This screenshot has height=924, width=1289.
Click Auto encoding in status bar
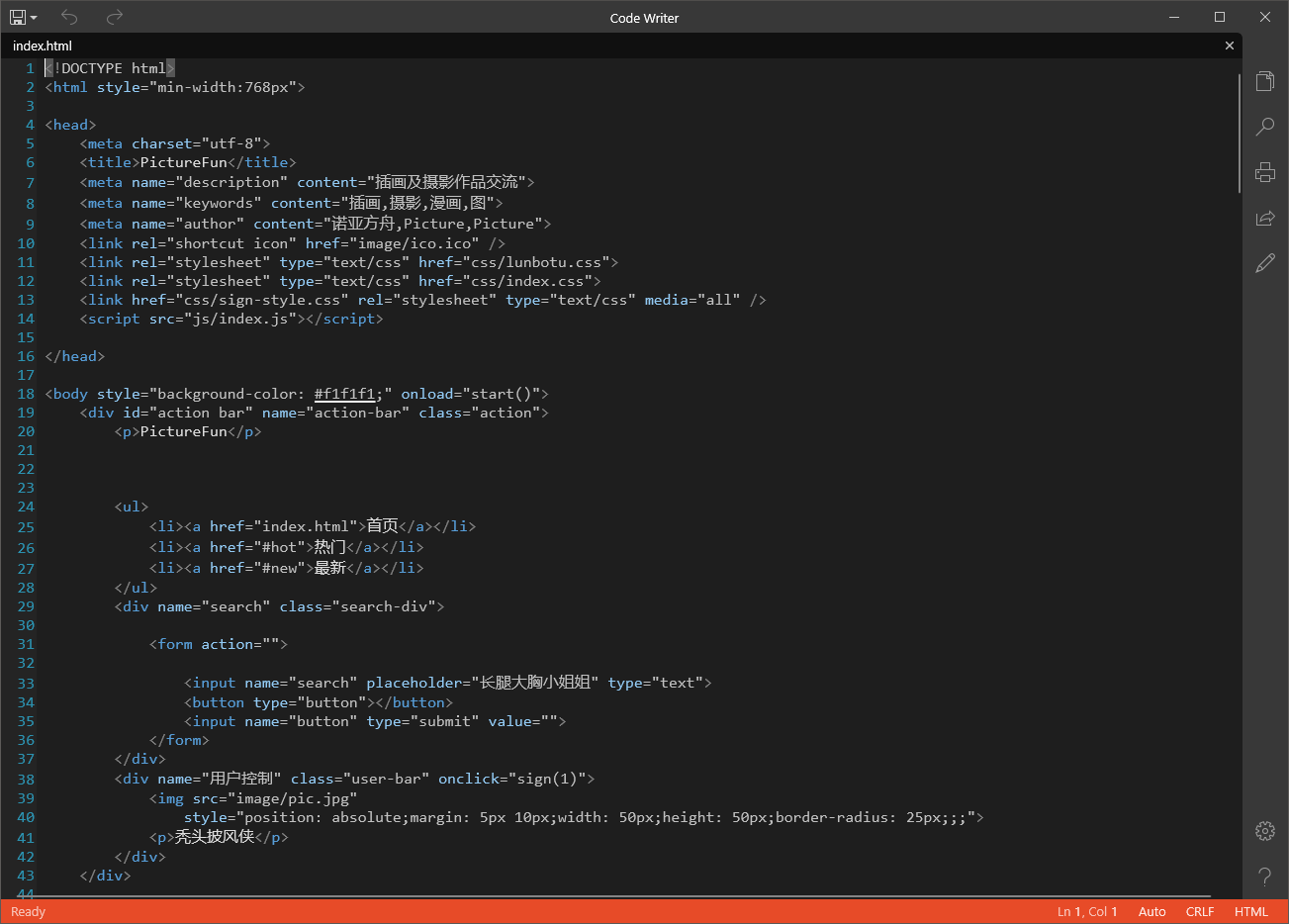pyautogui.click(x=1151, y=912)
